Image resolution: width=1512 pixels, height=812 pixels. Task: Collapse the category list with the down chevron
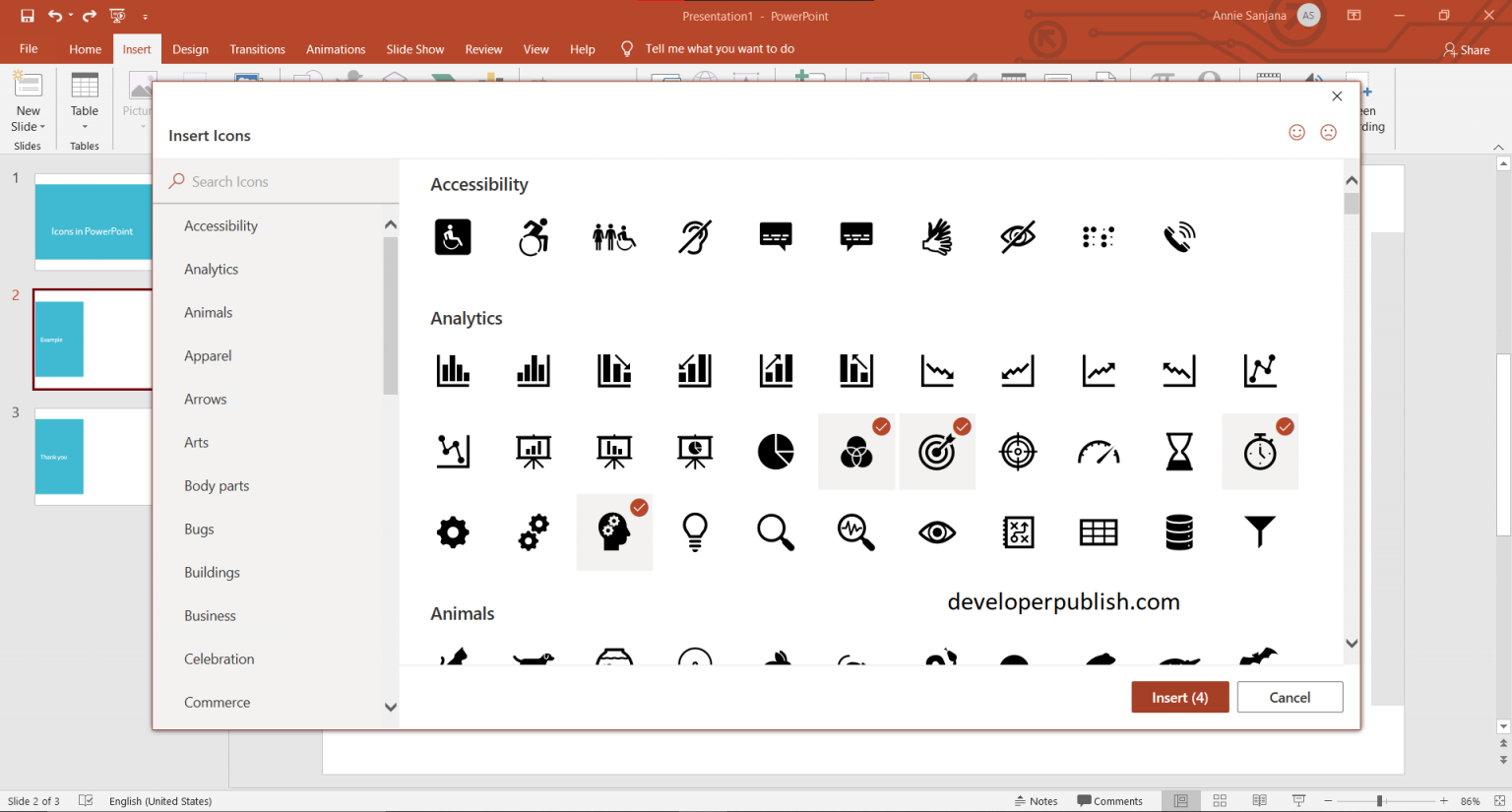[x=391, y=707]
